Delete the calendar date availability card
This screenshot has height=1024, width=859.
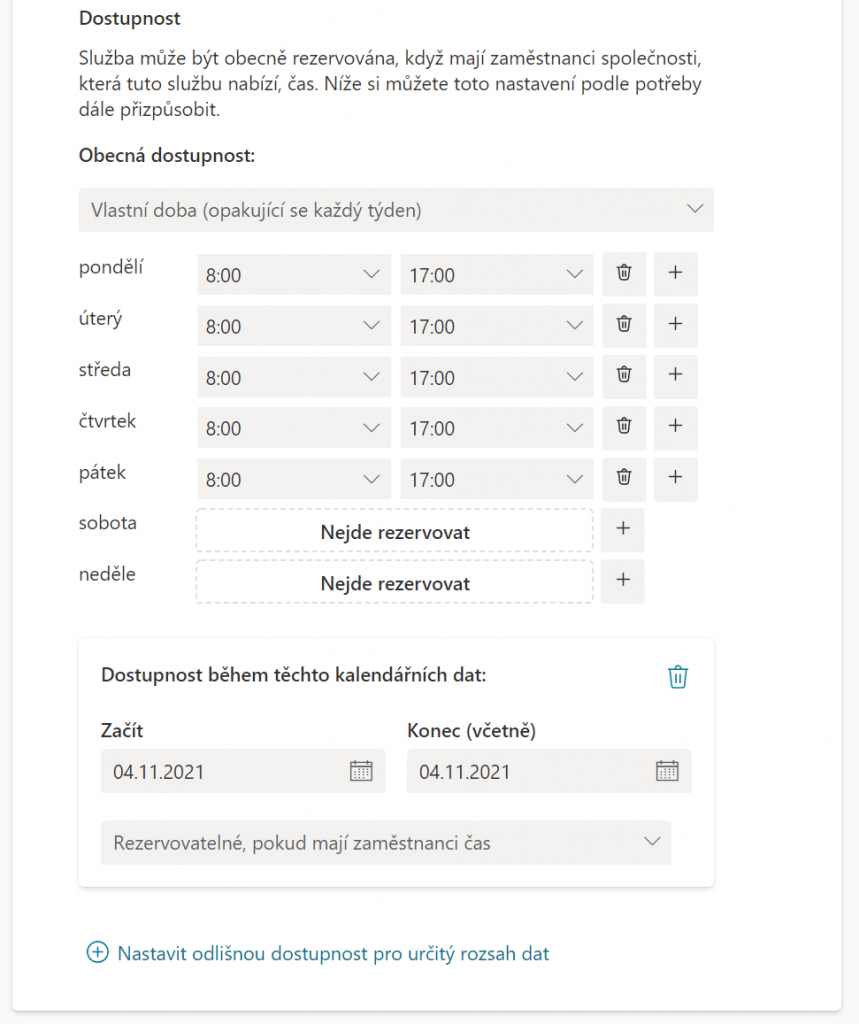coord(678,677)
